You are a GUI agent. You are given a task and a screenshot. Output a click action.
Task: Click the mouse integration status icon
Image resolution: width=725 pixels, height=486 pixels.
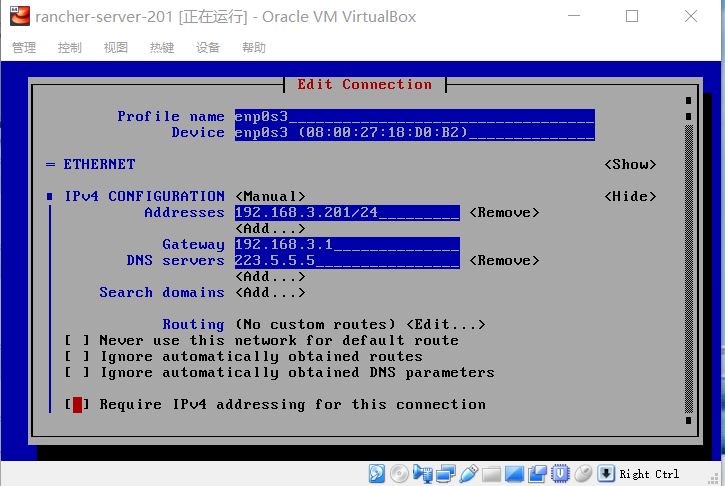click(583, 474)
